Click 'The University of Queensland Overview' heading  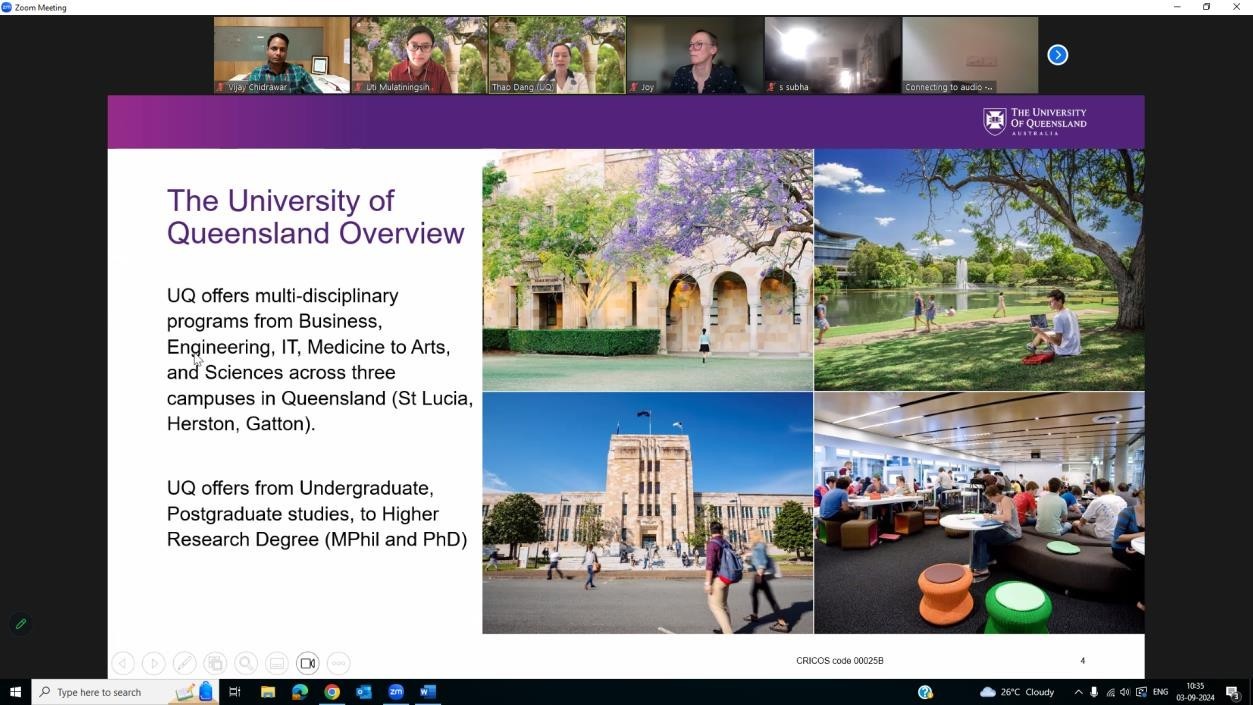[x=315, y=216]
